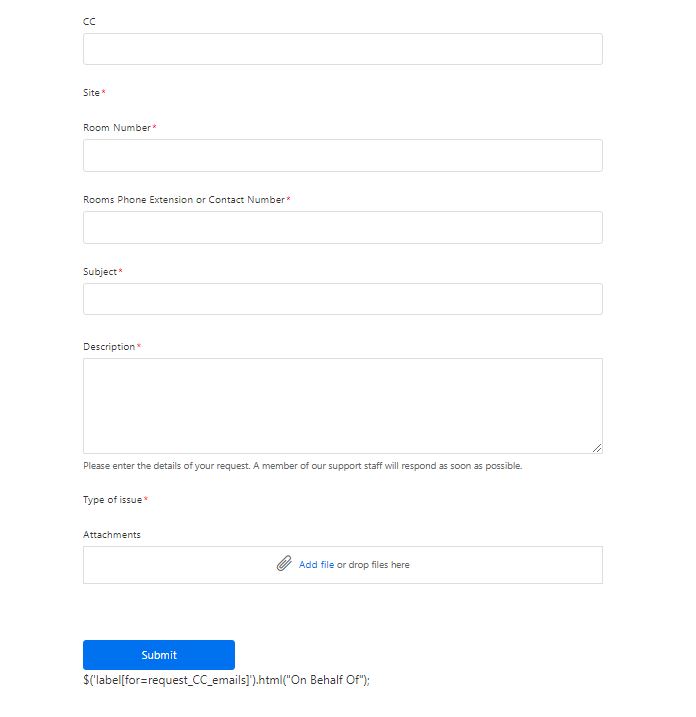Click the Site label

pos(92,93)
